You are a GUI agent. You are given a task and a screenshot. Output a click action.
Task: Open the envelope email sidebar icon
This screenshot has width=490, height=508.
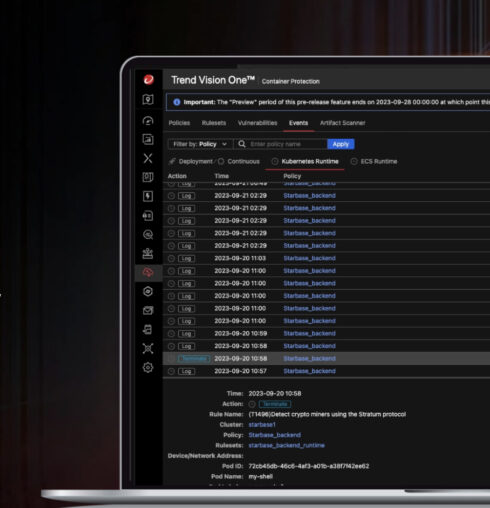pos(148,311)
